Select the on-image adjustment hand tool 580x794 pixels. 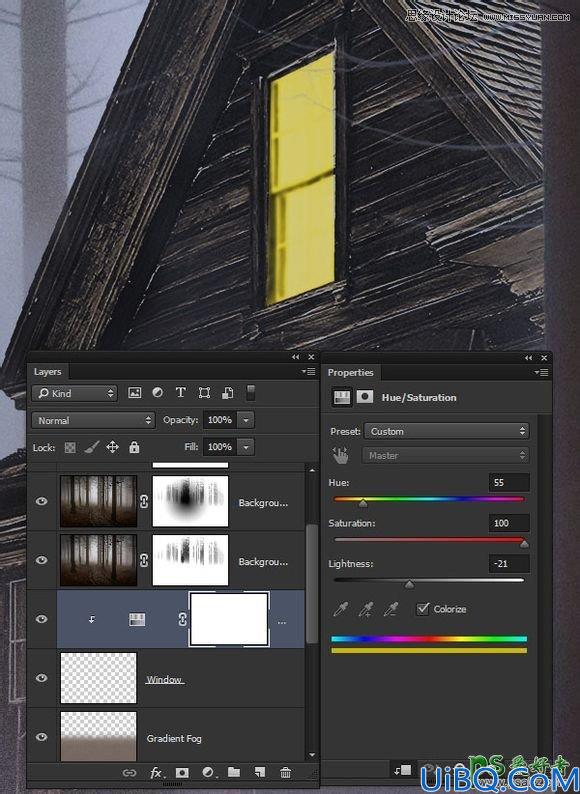tap(340, 455)
